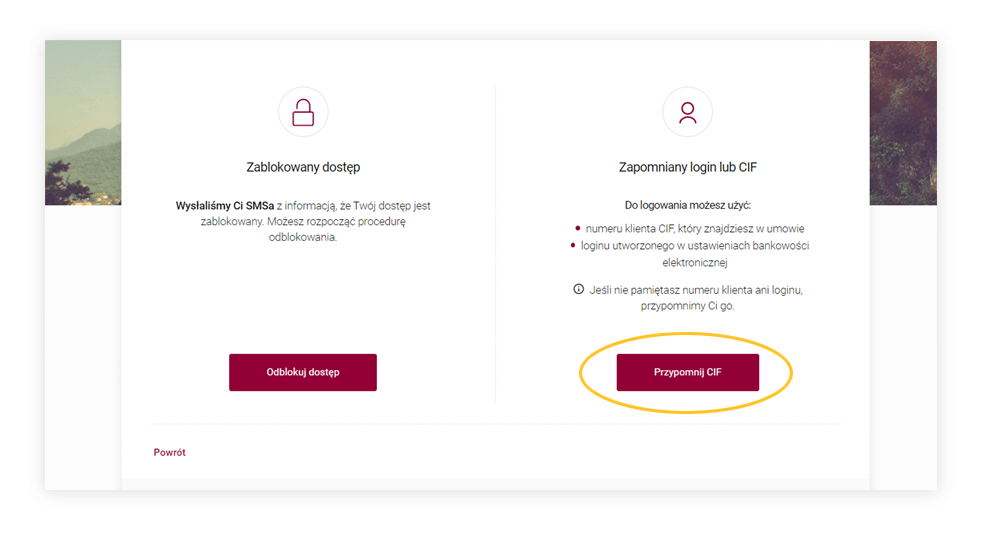Click the "przypomnimy Ci go." text line
The height and width of the screenshot is (540, 990).
[687, 306]
